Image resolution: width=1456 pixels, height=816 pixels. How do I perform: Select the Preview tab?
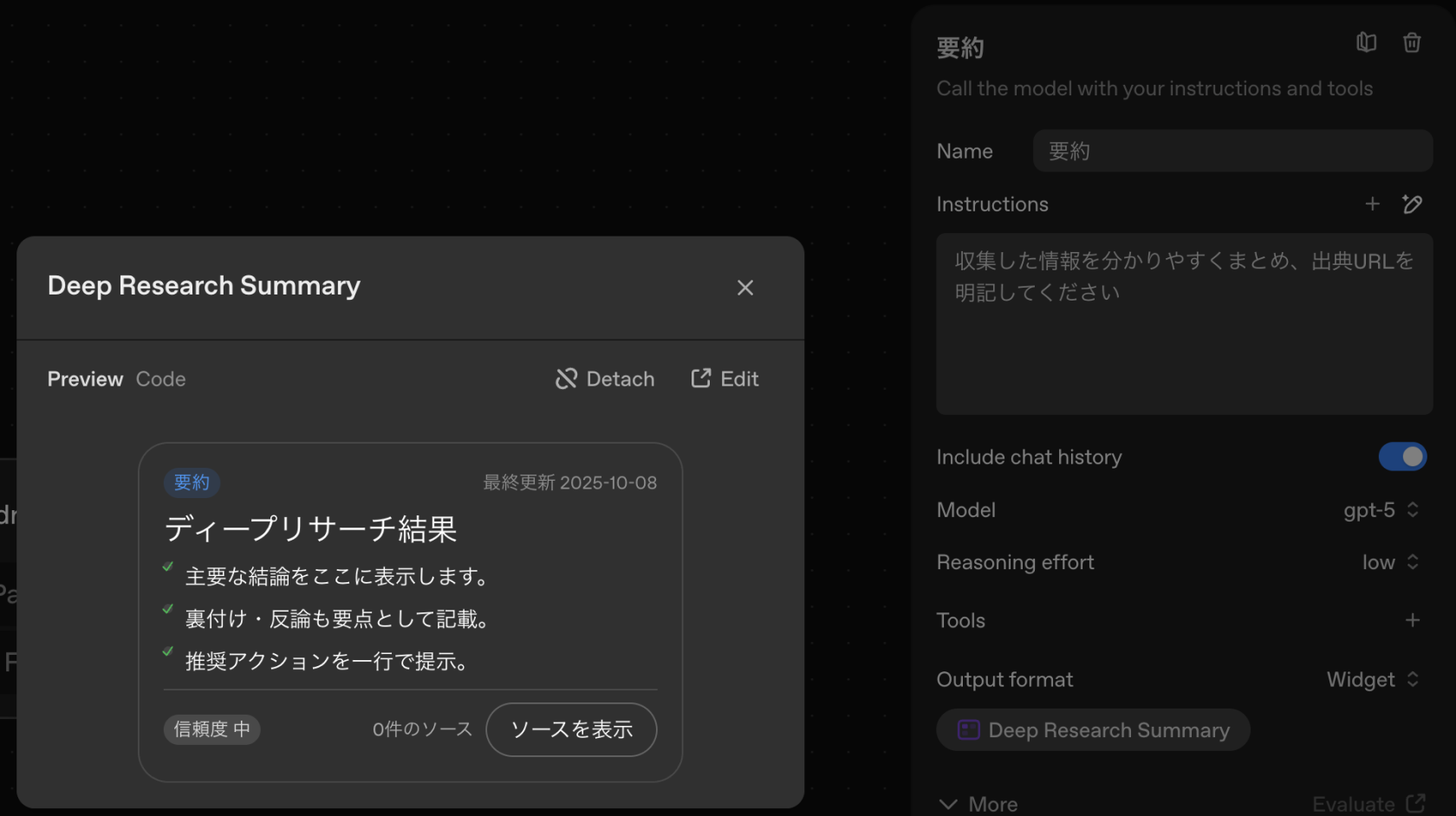click(x=85, y=379)
